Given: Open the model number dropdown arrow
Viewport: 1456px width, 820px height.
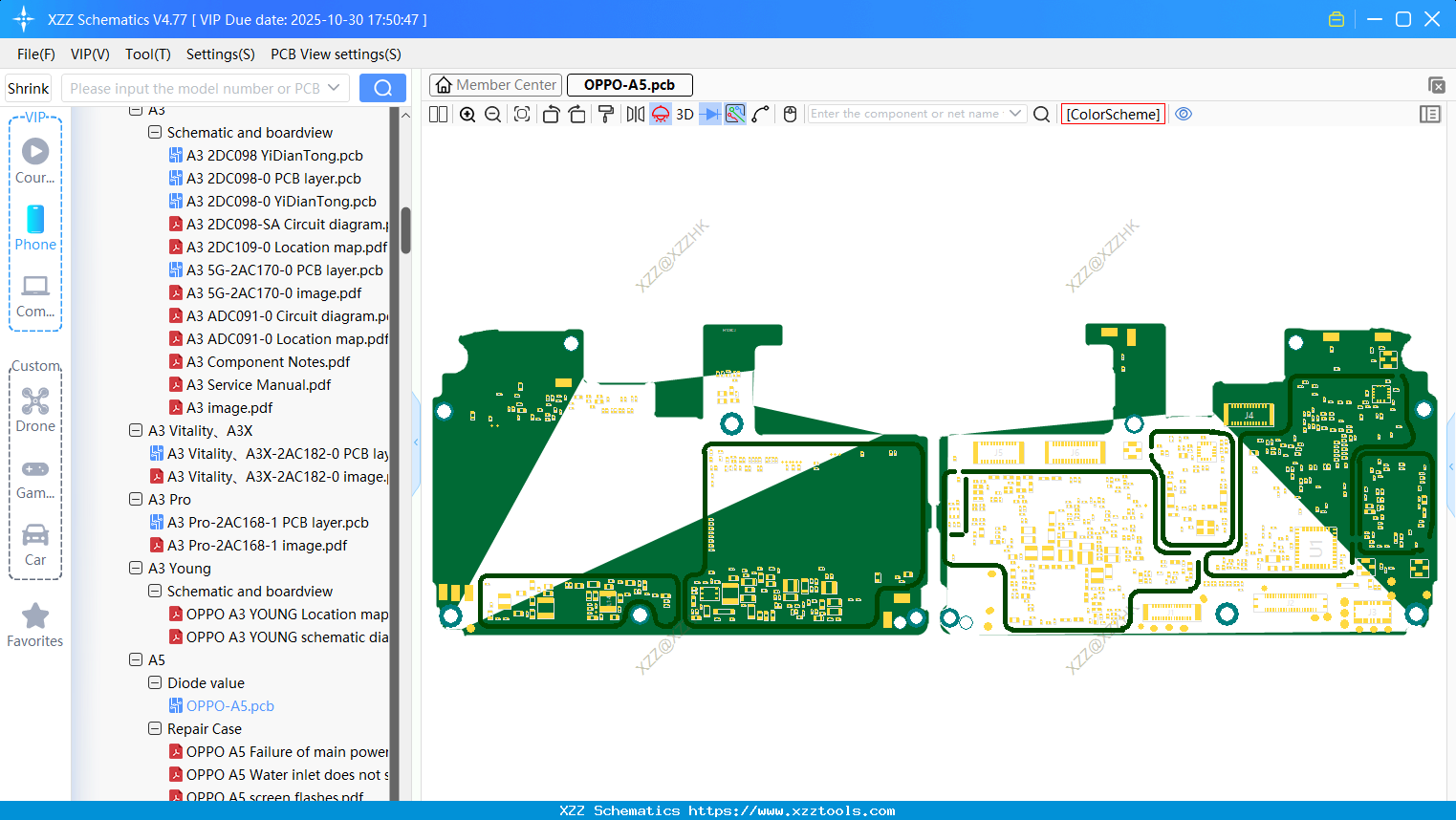Looking at the screenshot, I should coord(334,88).
